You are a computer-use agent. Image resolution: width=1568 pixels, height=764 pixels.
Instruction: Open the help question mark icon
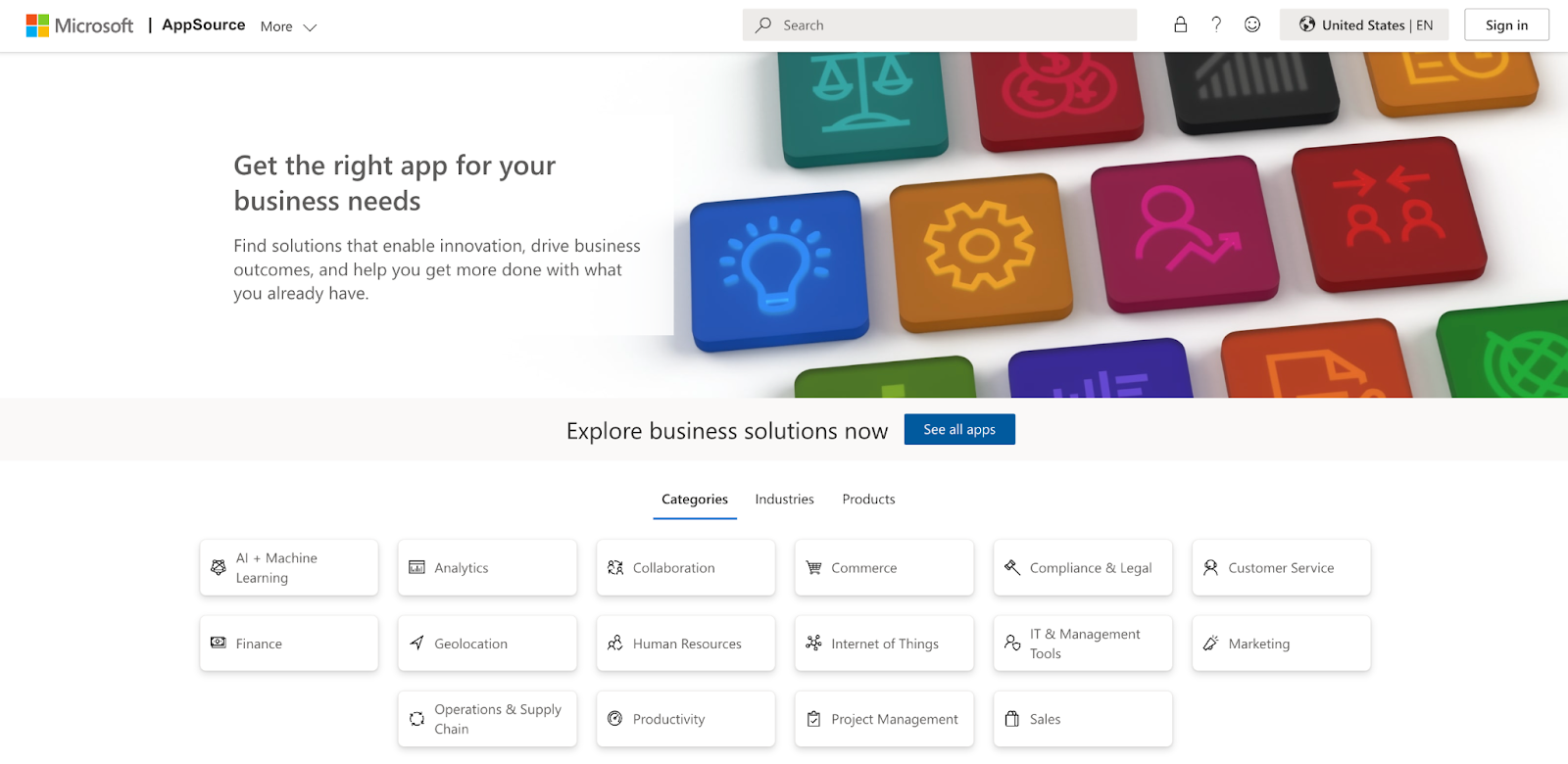pos(1216,24)
